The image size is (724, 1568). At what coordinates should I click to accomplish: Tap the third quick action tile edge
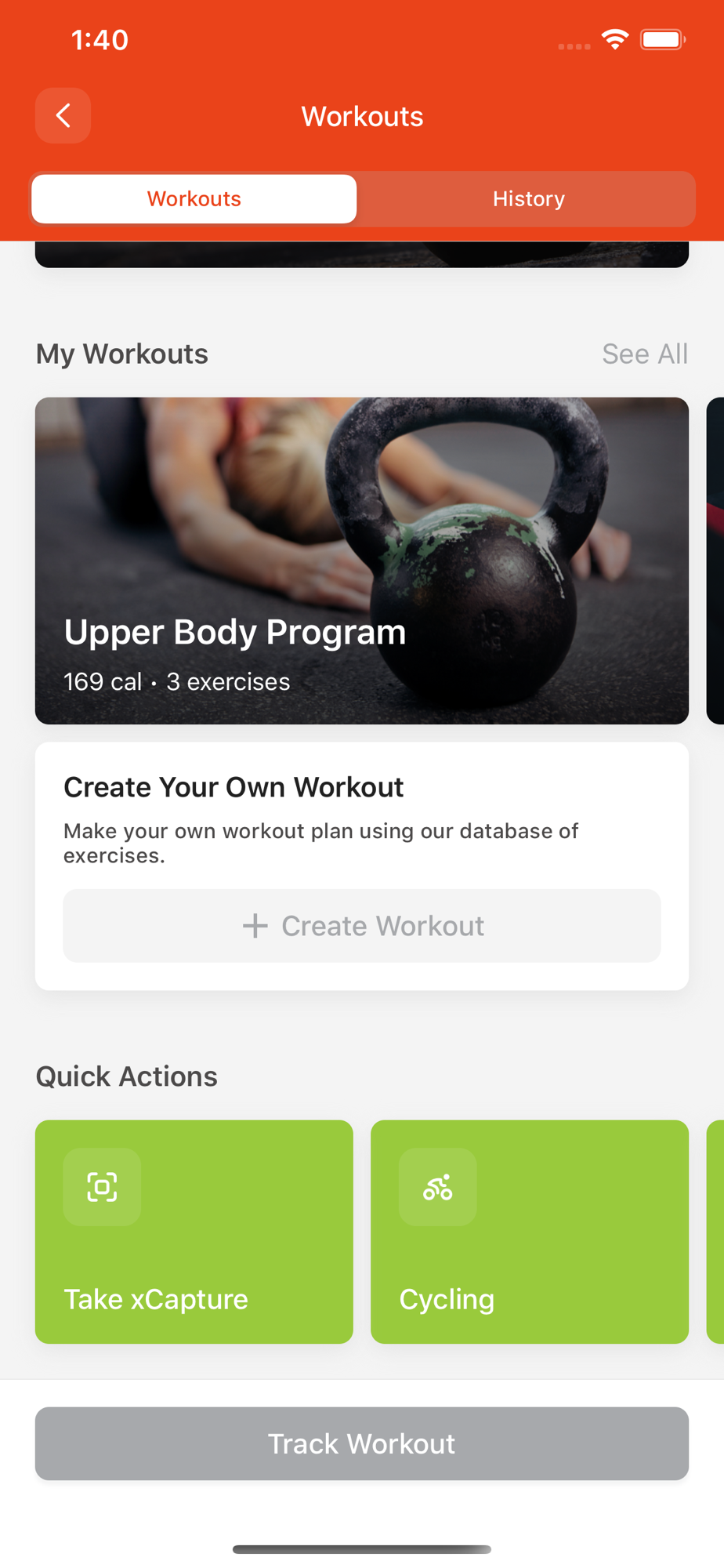tap(715, 1232)
